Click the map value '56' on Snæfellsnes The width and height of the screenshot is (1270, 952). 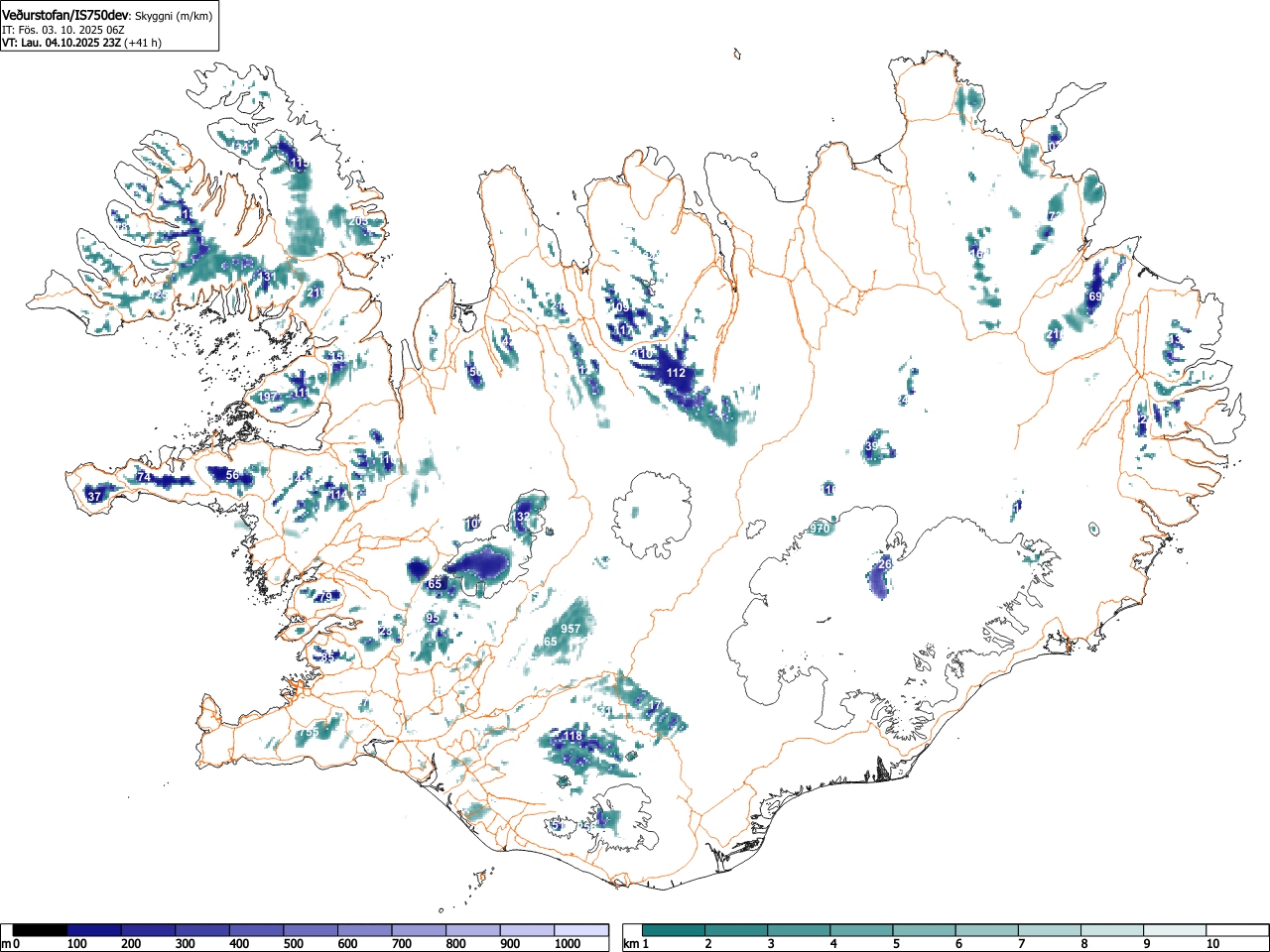coord(232,476)
